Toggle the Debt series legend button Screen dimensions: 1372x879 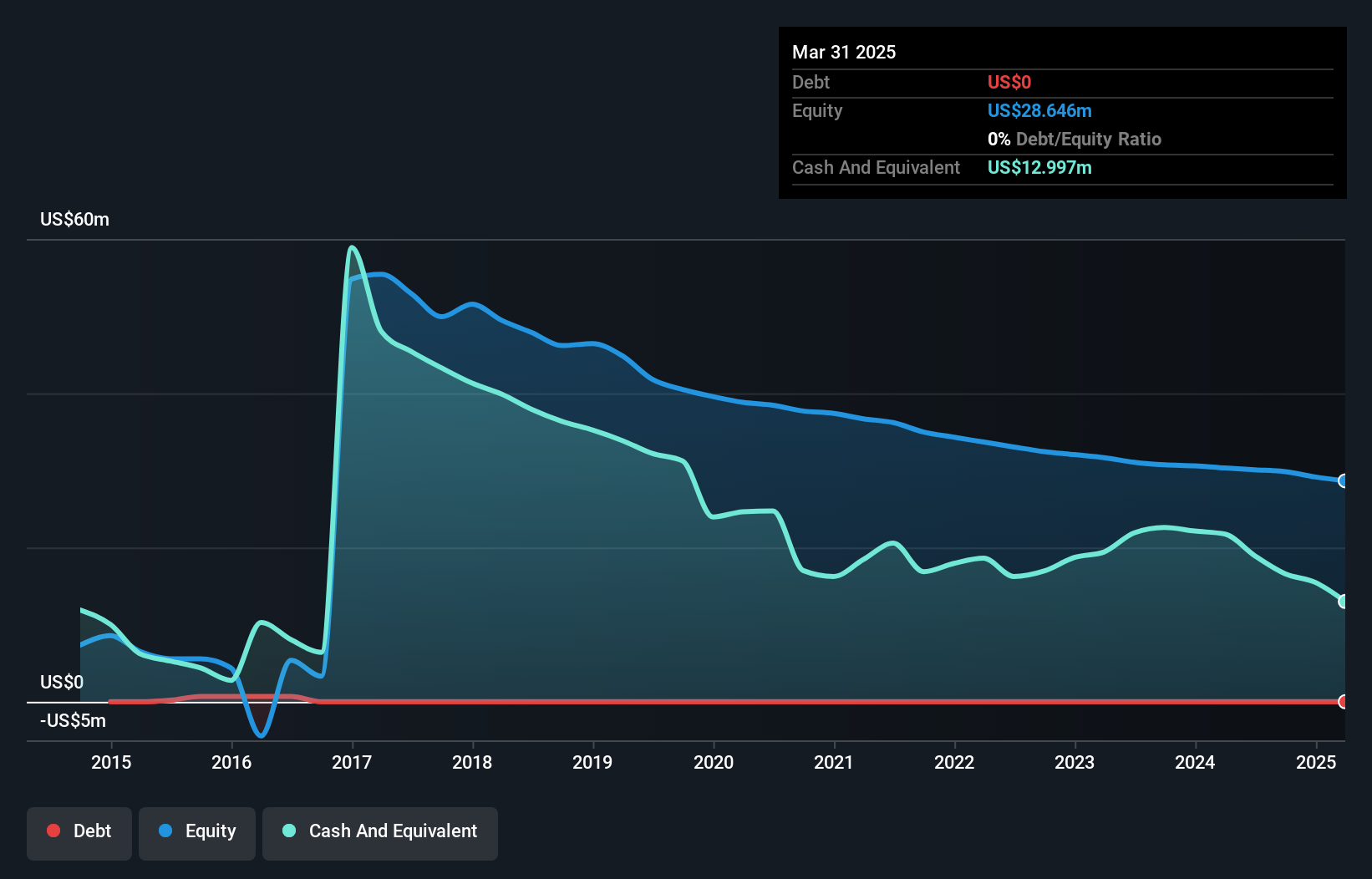point(79,833)
